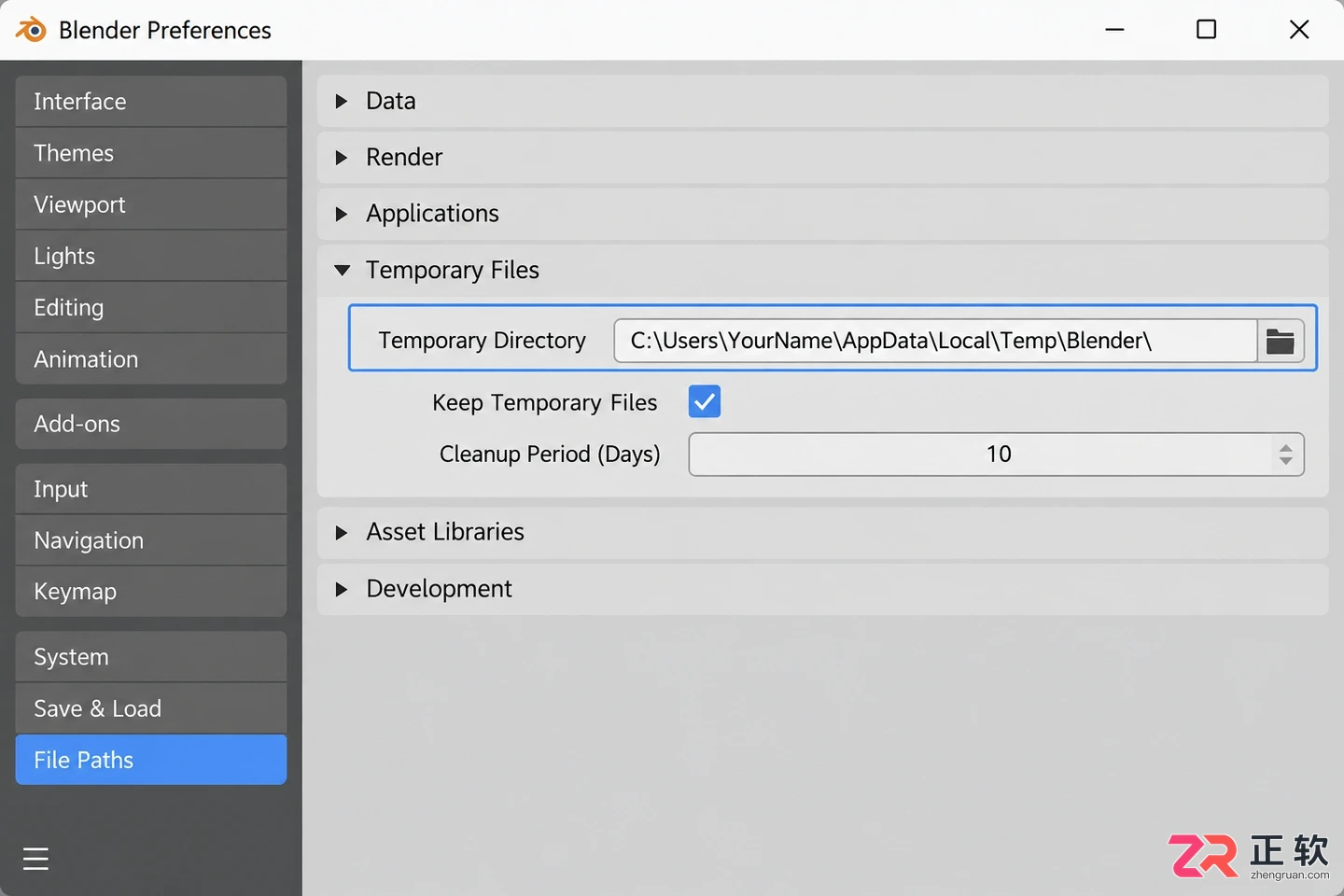Click the Blender logo in title bar
This screenshot has height=896, width=1344.
31,30
